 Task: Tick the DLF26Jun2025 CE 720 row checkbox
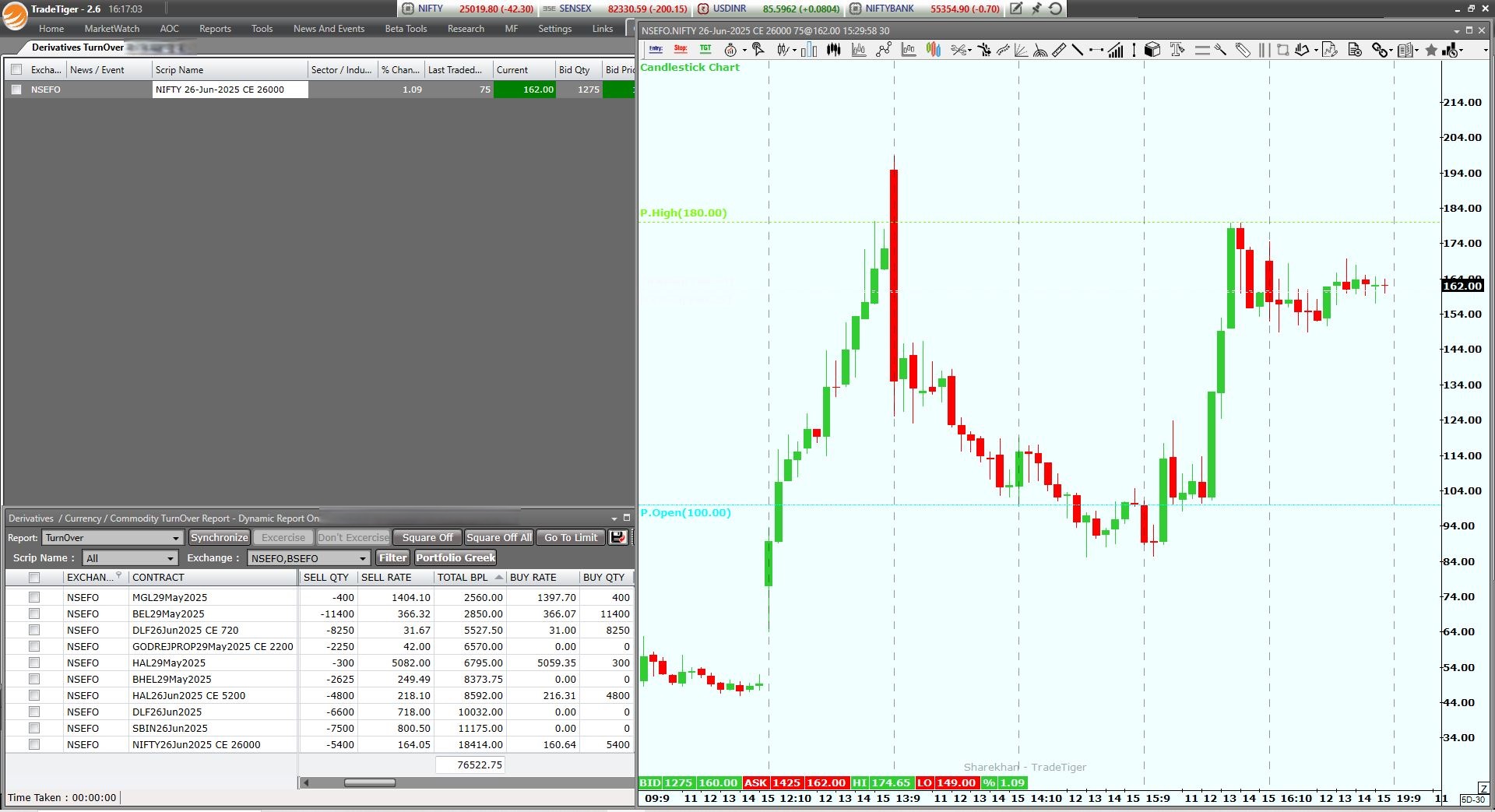coord(34,630)
